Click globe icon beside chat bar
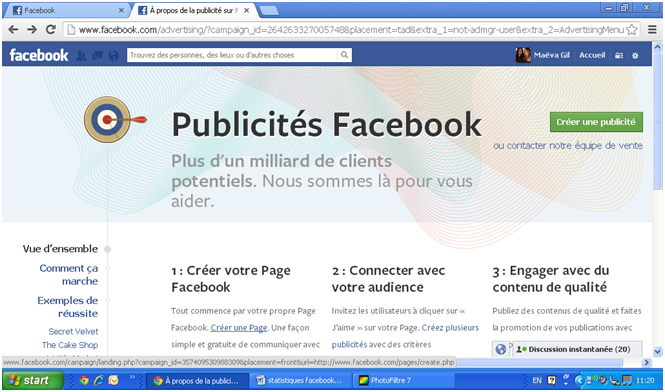 point(501,349)
